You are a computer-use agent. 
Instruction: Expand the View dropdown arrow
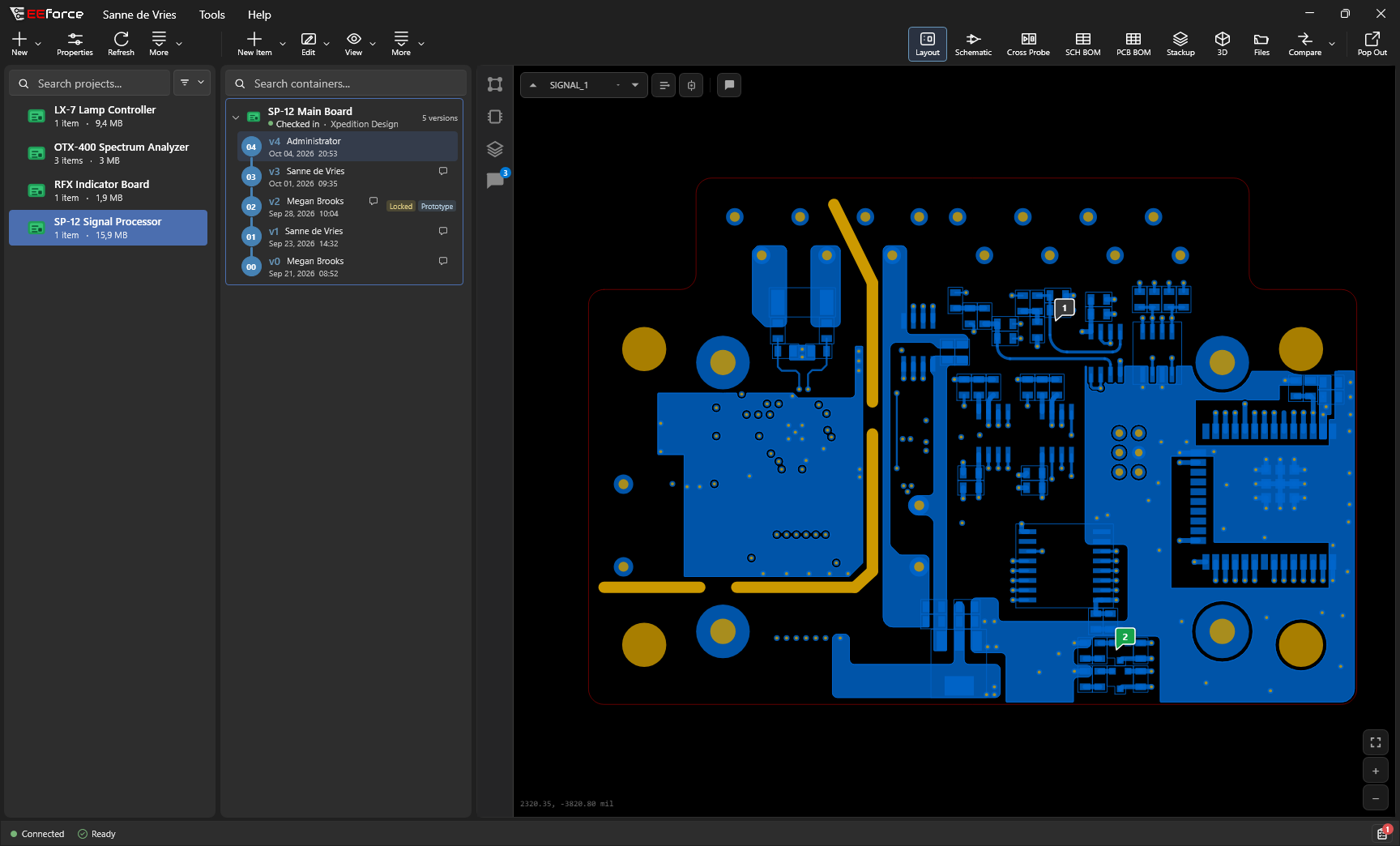(x=373, y=44)
